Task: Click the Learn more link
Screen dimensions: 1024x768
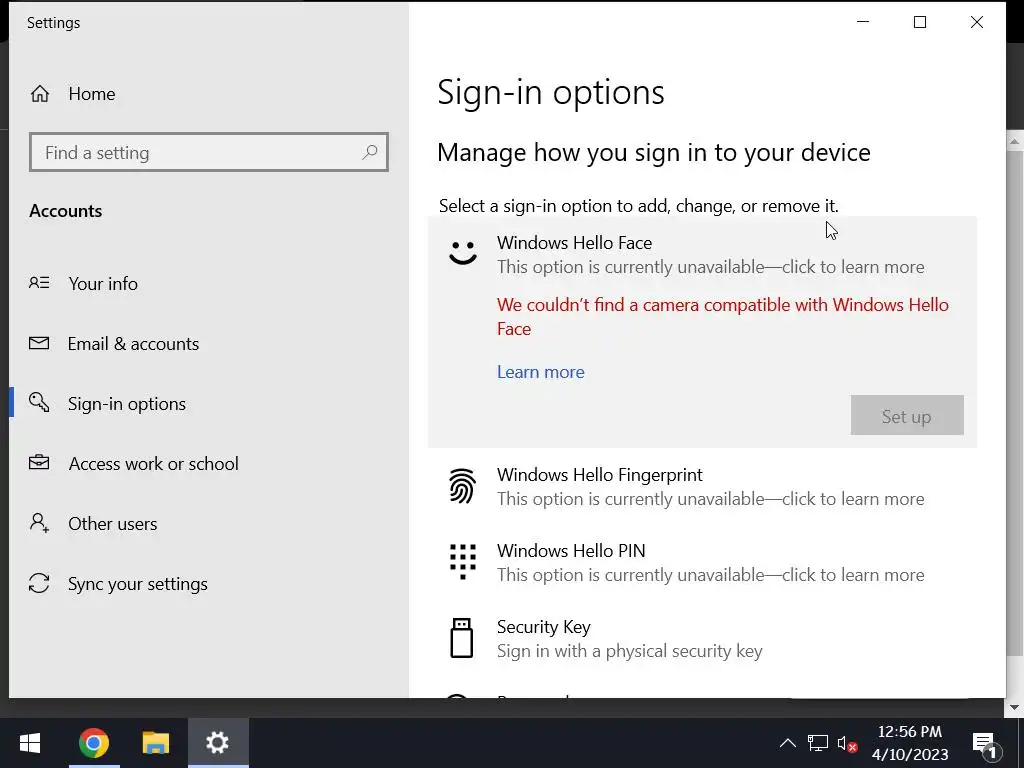Action: pyautogui.click(x=541, y=372)
